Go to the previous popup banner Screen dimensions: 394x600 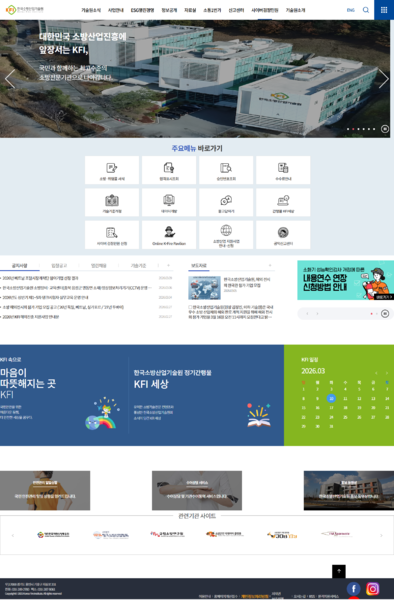pyautogui.click(x=307, y=313)
